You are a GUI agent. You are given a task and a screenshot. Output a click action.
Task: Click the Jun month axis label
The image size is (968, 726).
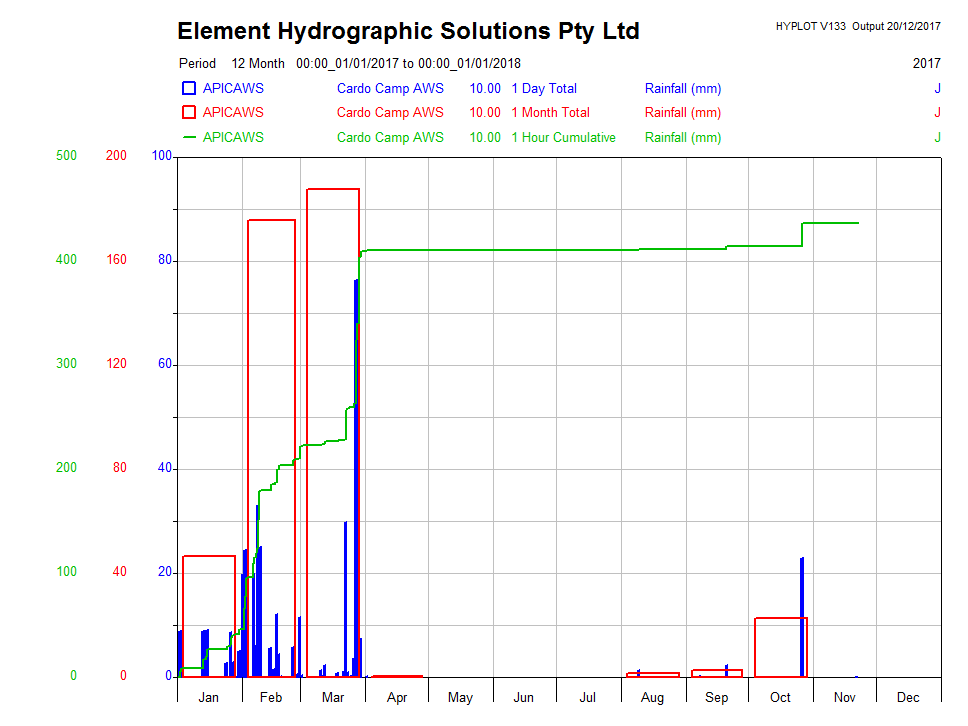click(523, 697)
